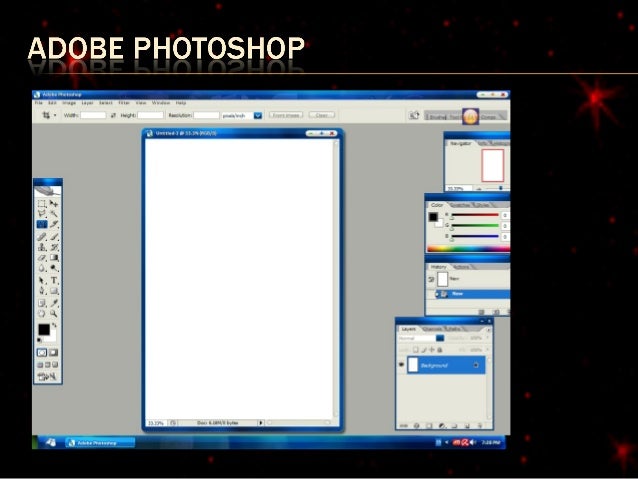
Task: Click Jump to ImageReady at toolbox bottom
Action: click(48, 376)
